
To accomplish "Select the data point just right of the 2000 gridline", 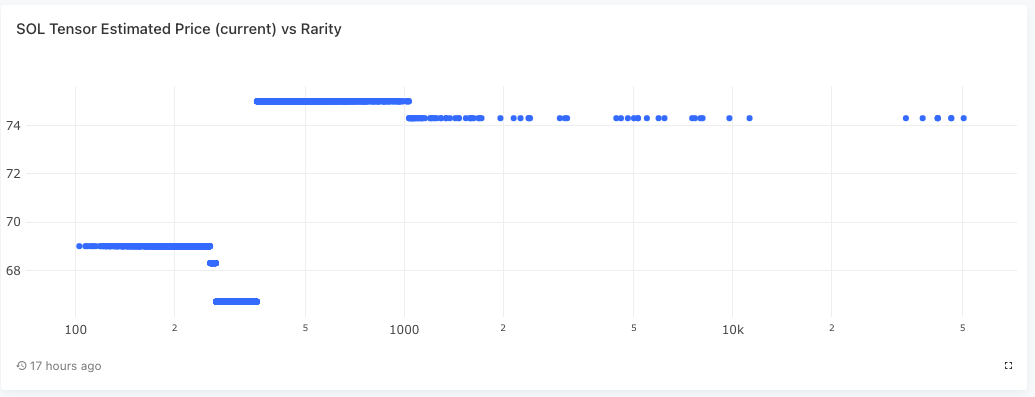I will [514, 118].
